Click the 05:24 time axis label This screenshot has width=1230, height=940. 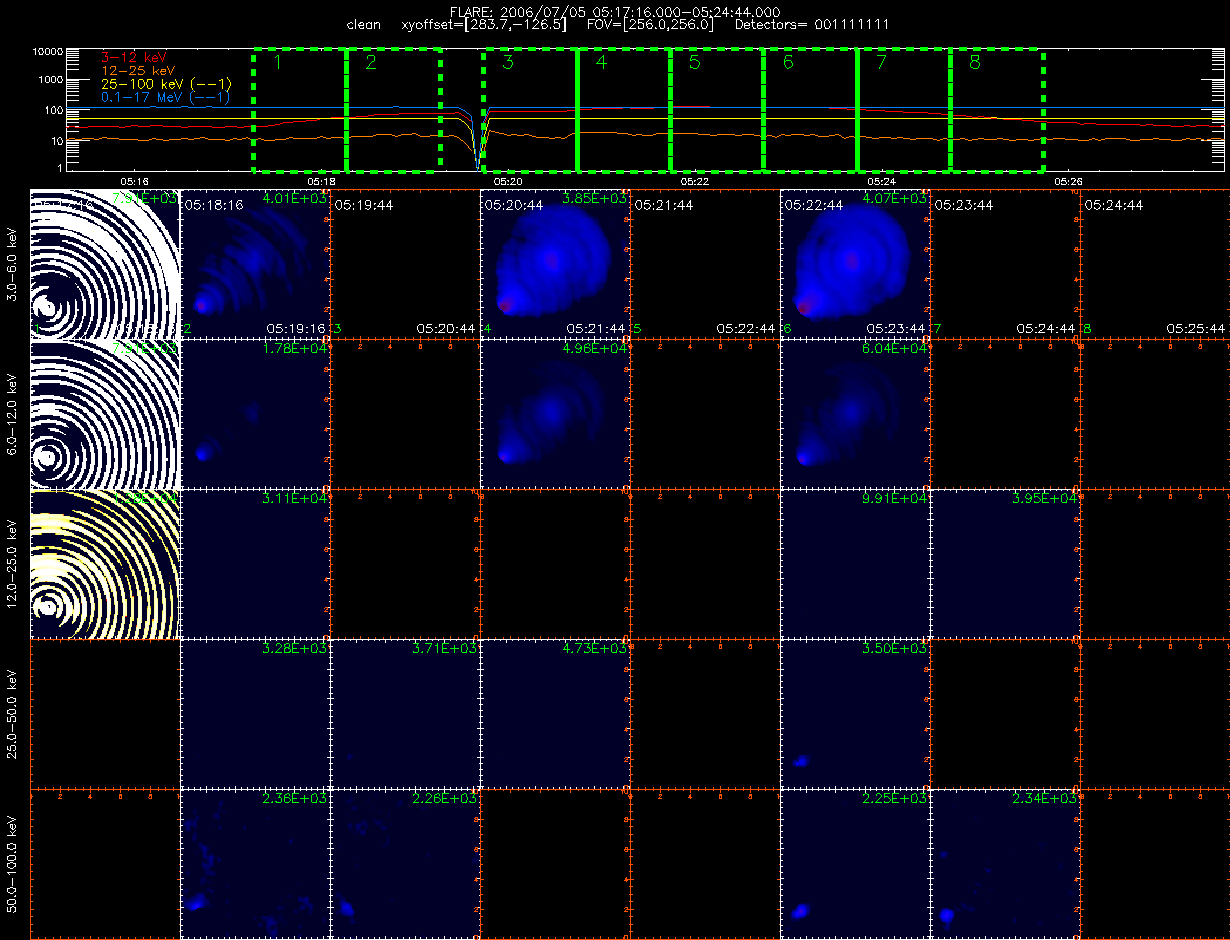[x=881, y=181]
